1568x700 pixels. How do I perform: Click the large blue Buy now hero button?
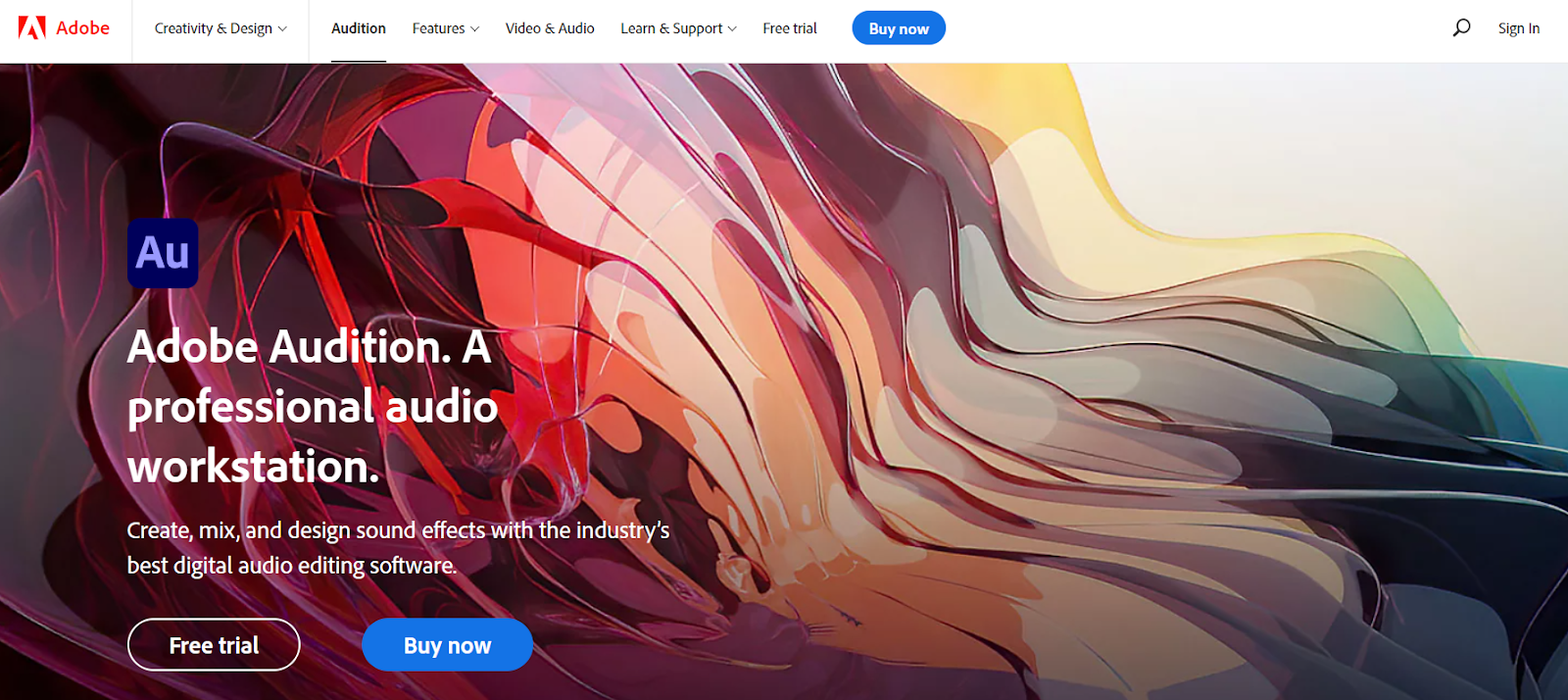(447, 645)
